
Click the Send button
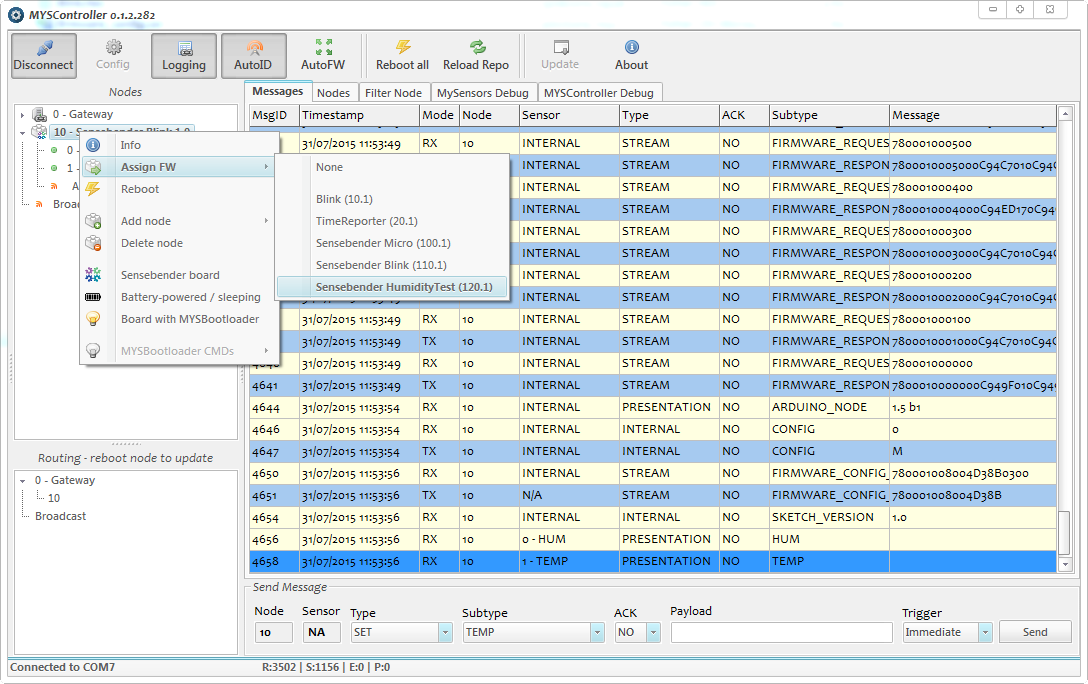[1034, 632]
